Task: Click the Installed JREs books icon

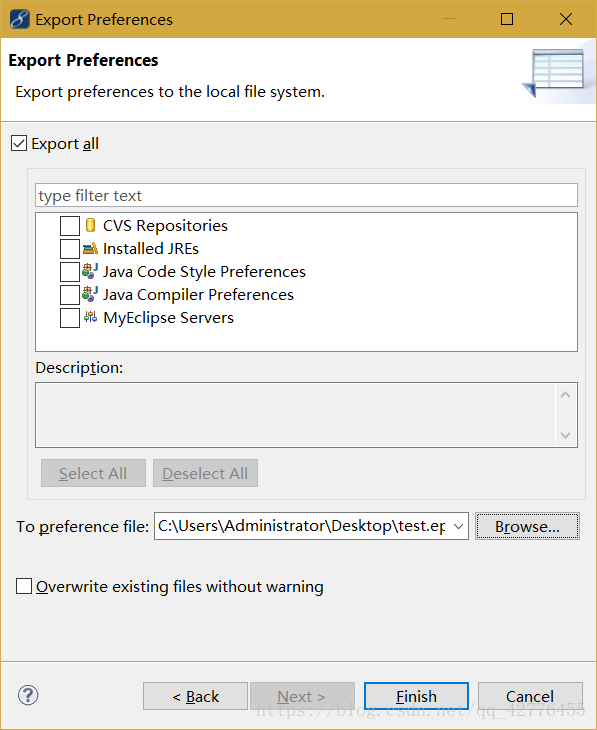Action: pos(90,249)
